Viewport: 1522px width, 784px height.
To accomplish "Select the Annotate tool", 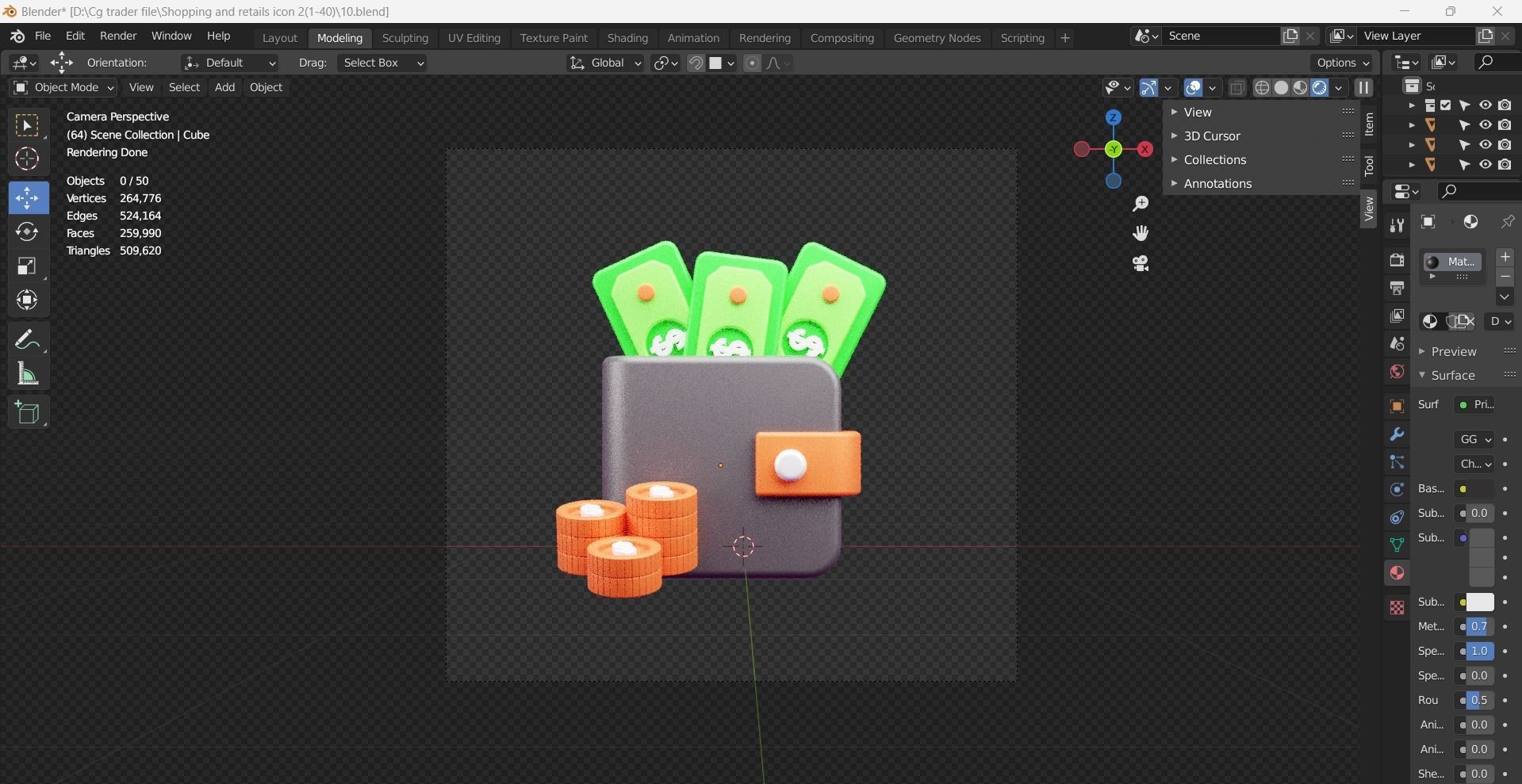I will pyautogui.click(x=27, y=339).
